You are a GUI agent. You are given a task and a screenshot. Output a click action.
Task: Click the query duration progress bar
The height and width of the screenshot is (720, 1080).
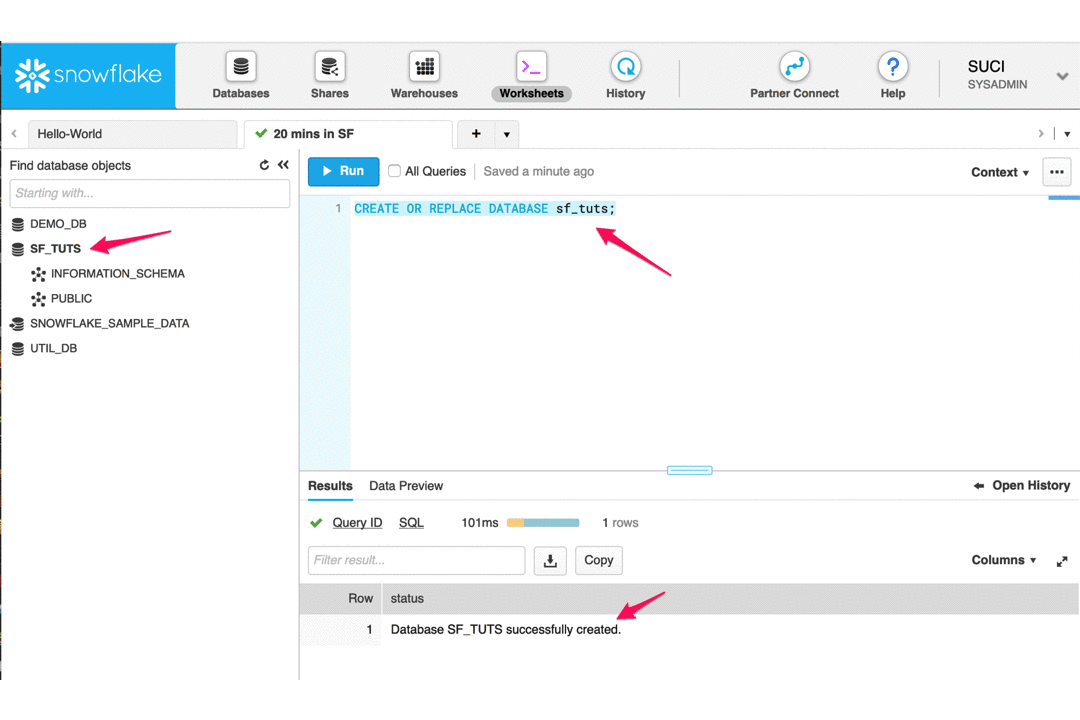[x=543, y=522]
